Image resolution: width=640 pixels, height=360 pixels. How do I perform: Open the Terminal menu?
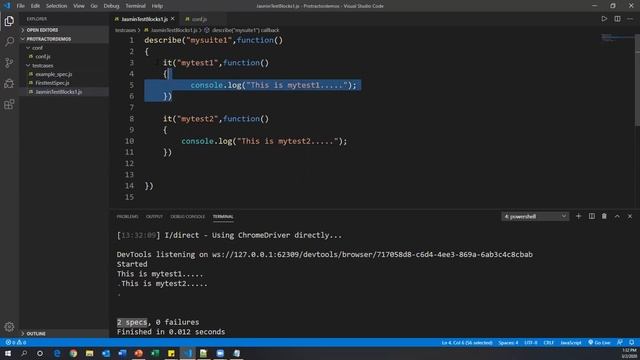[136, 6]
